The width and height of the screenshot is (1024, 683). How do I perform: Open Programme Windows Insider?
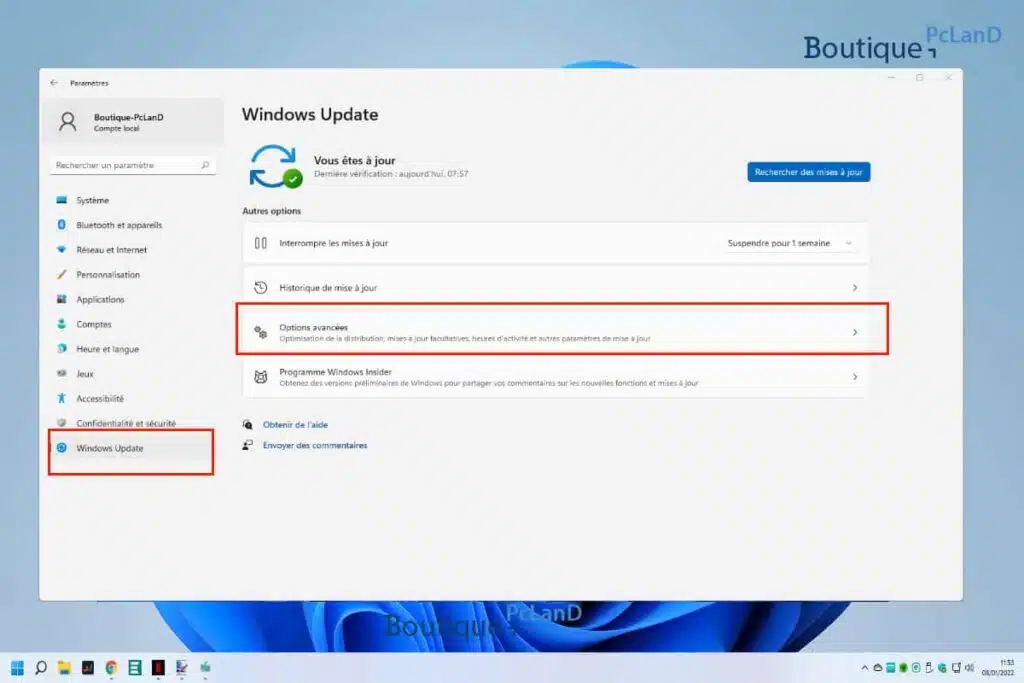click(555, 377)
